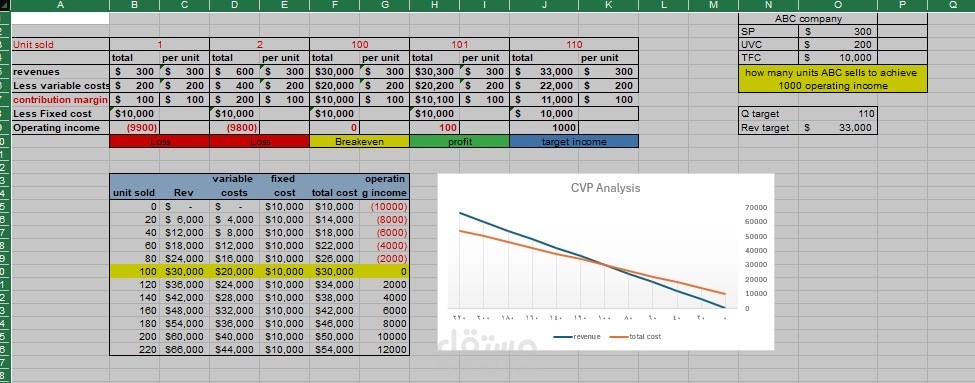This screenshot has height=383, width=975.
Task: Select column A header
Action: click(60, 5)
